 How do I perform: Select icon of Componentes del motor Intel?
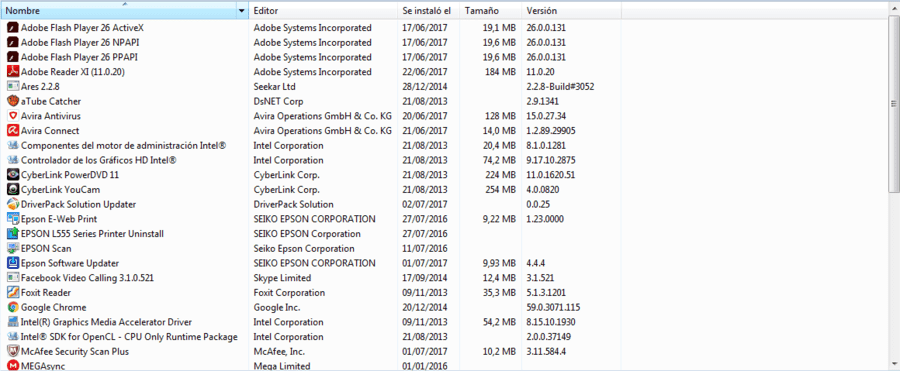pos(13,145)
